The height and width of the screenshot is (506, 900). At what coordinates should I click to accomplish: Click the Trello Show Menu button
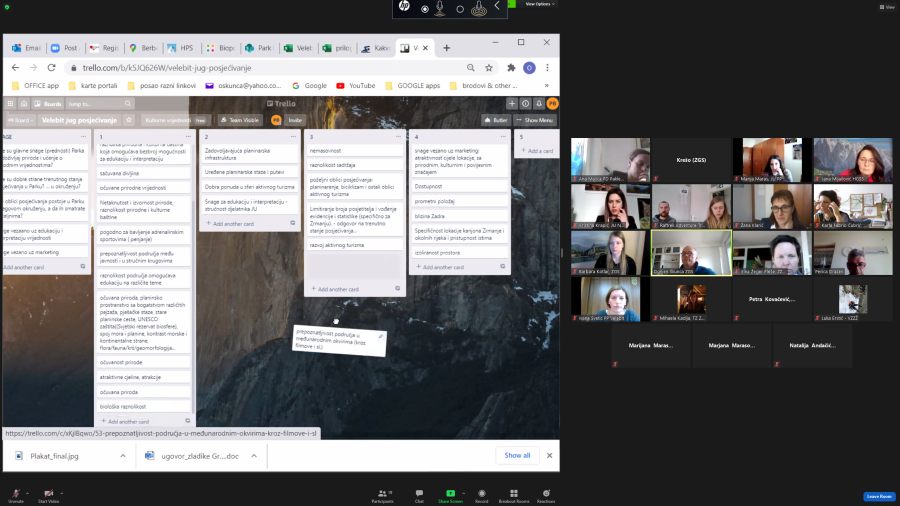(534, 120)
